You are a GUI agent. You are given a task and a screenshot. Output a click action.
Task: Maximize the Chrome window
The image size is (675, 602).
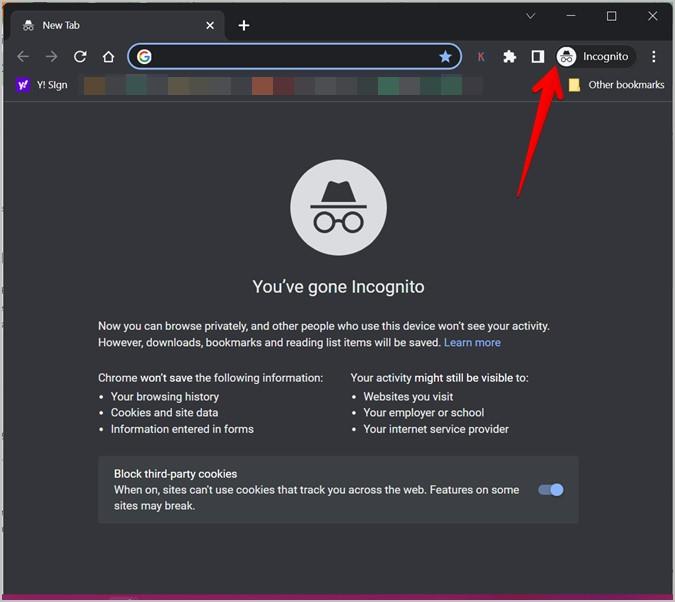click(x=611, y=16)
